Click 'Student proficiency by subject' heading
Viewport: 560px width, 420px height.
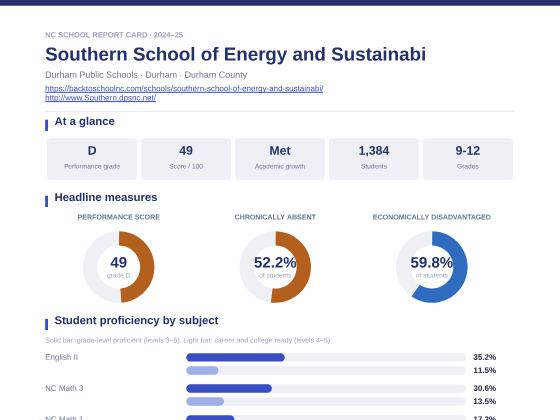[x=136, y=320]
